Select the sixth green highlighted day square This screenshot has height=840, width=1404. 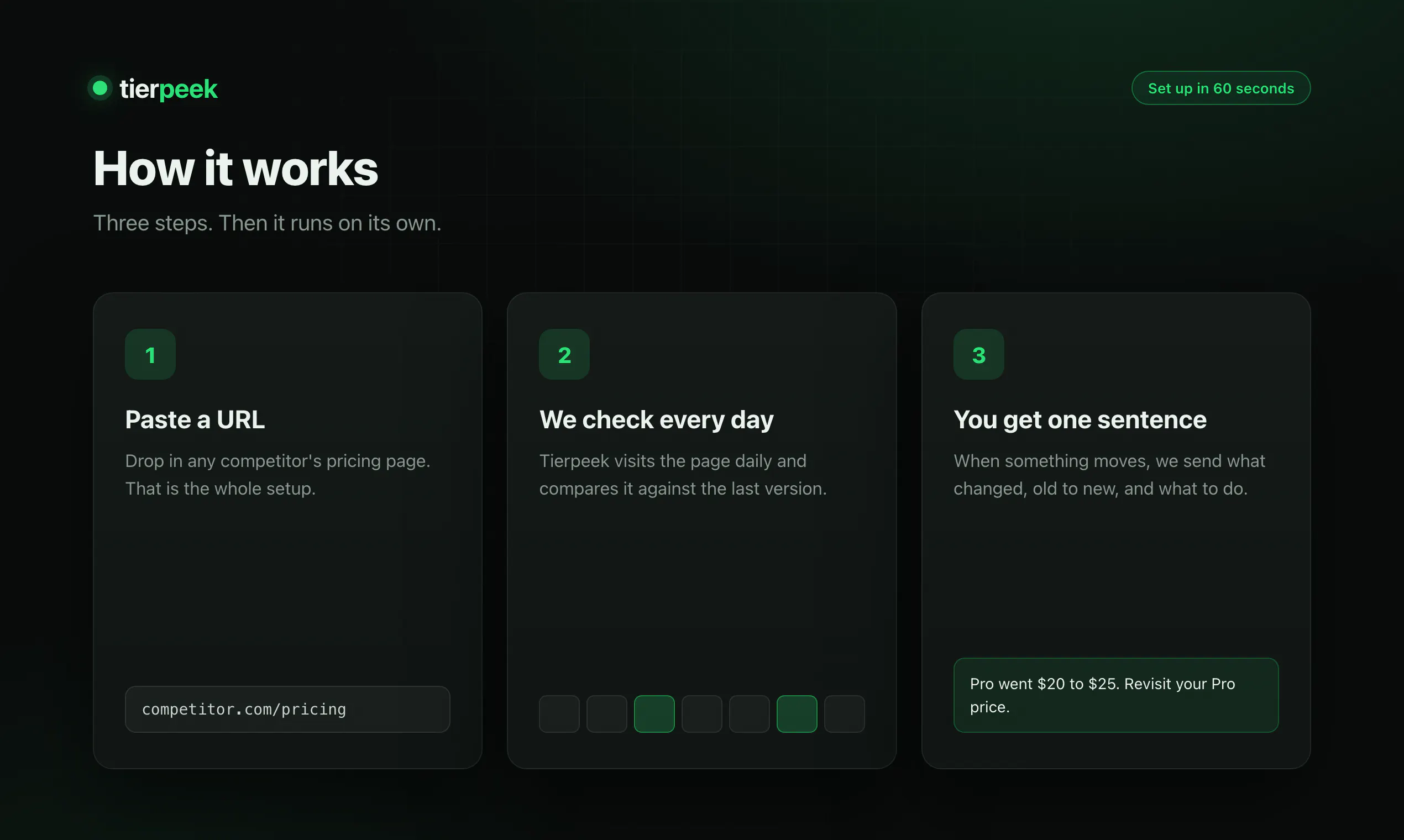coord(797,714)
